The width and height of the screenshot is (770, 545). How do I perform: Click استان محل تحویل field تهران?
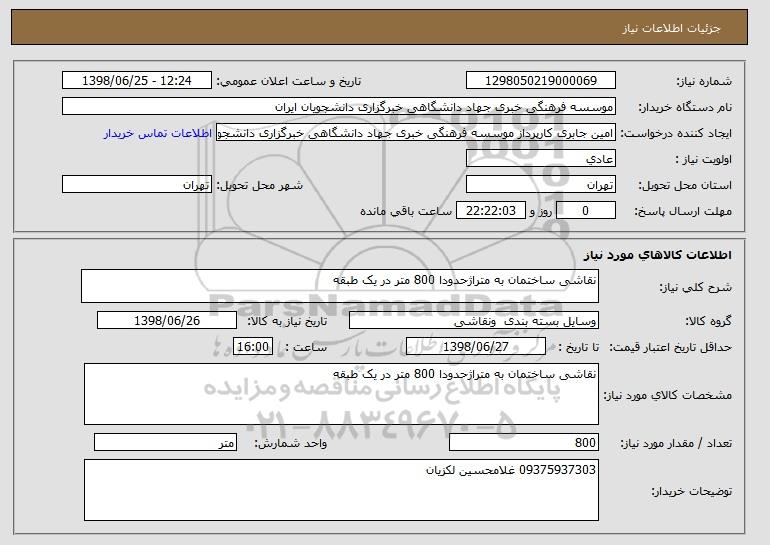click(x=541, y=185)
